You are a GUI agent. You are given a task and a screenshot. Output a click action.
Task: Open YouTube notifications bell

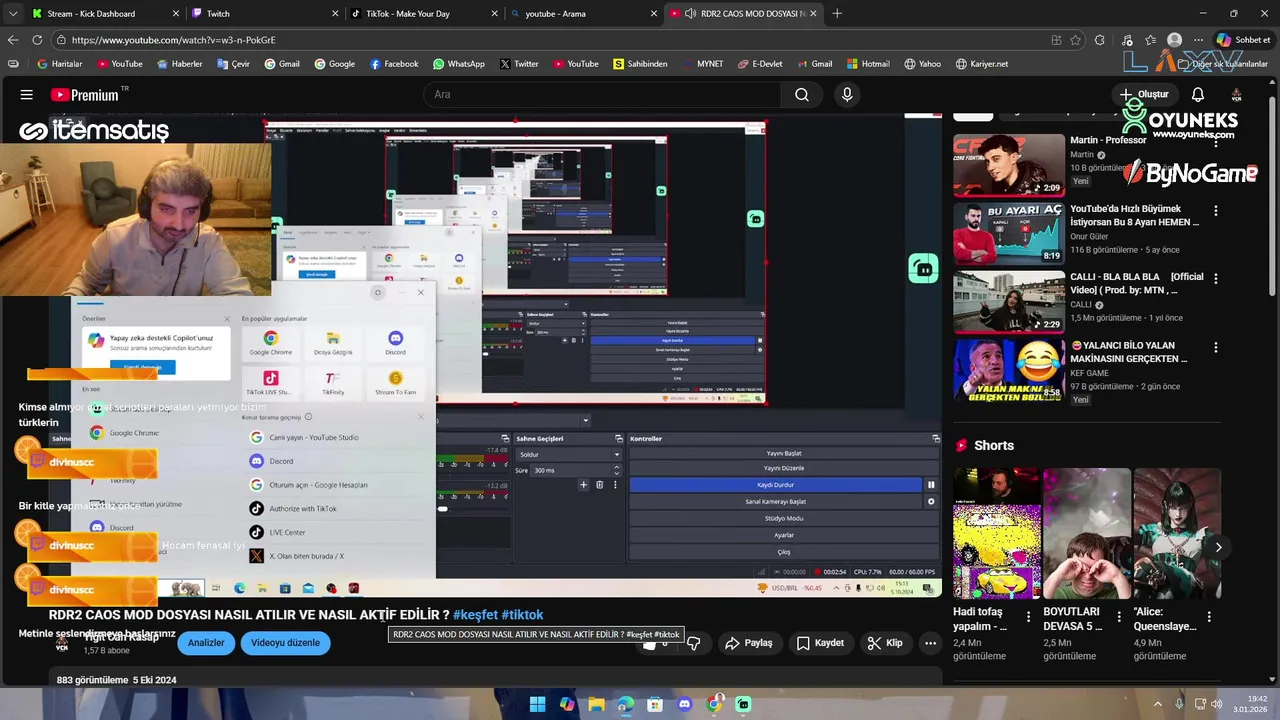[1197, 95]
